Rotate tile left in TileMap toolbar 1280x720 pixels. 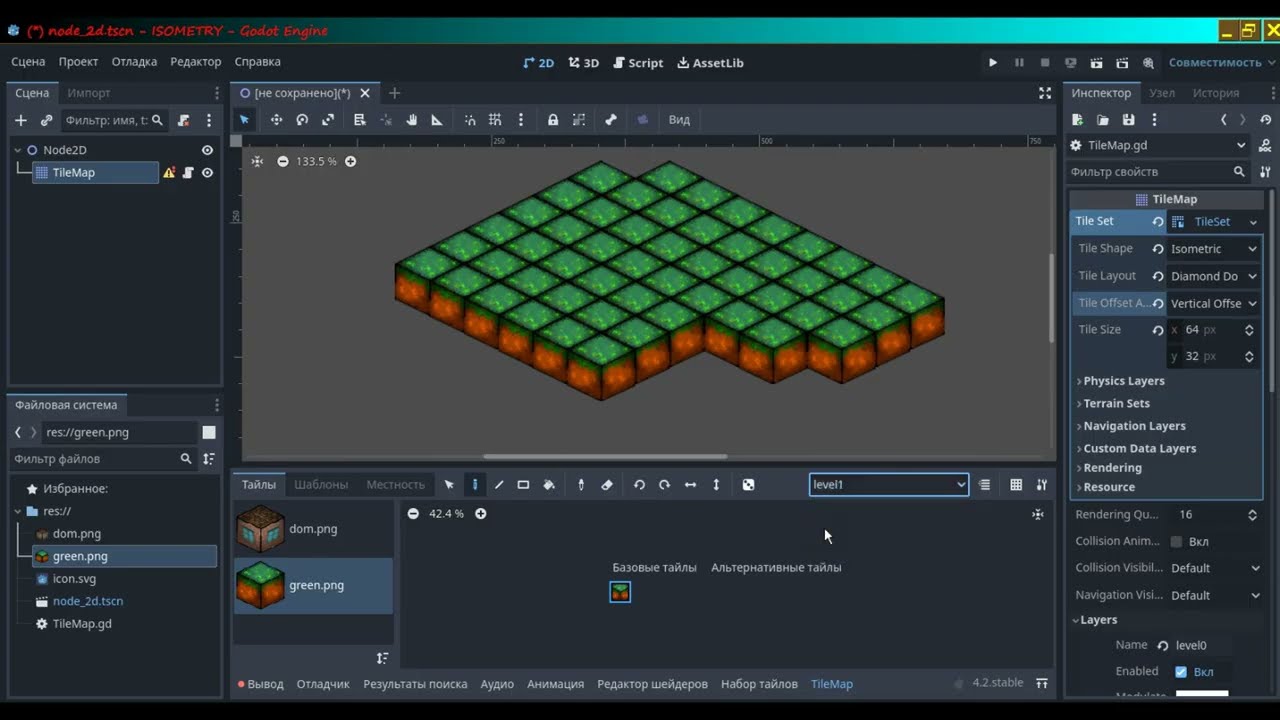[639, 484]
